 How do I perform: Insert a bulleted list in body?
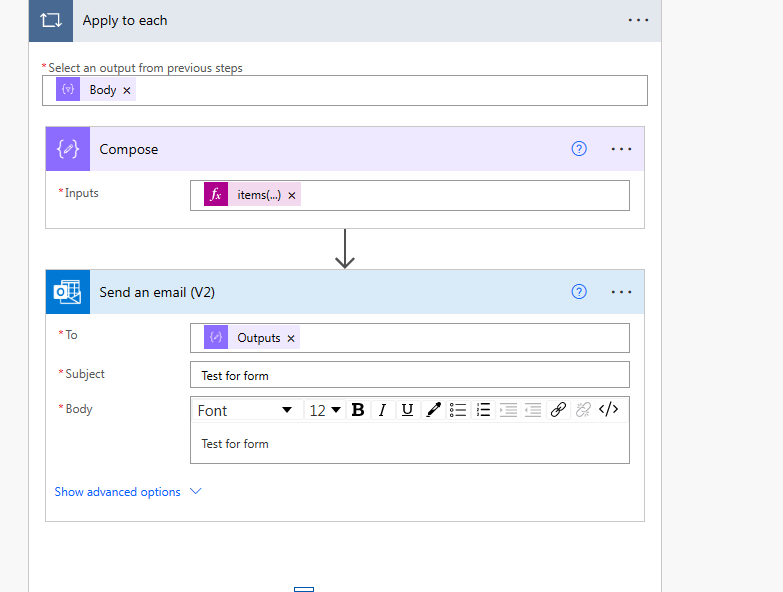[458, 410]
